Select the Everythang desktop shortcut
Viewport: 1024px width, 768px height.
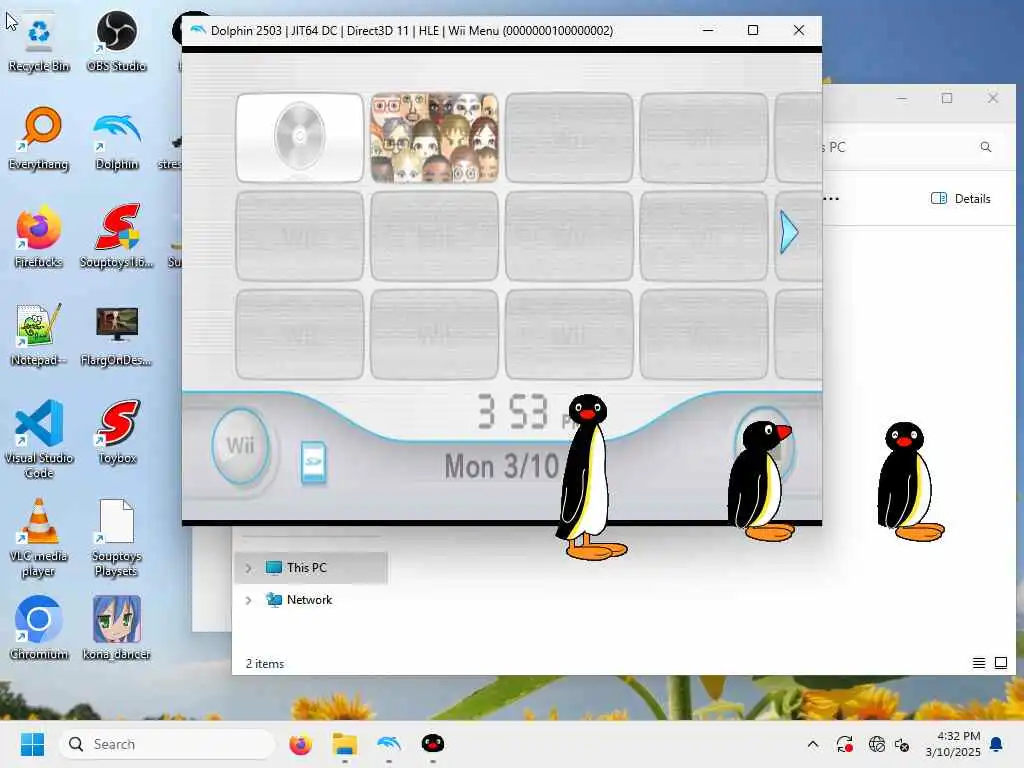click(x=39, y=138)
